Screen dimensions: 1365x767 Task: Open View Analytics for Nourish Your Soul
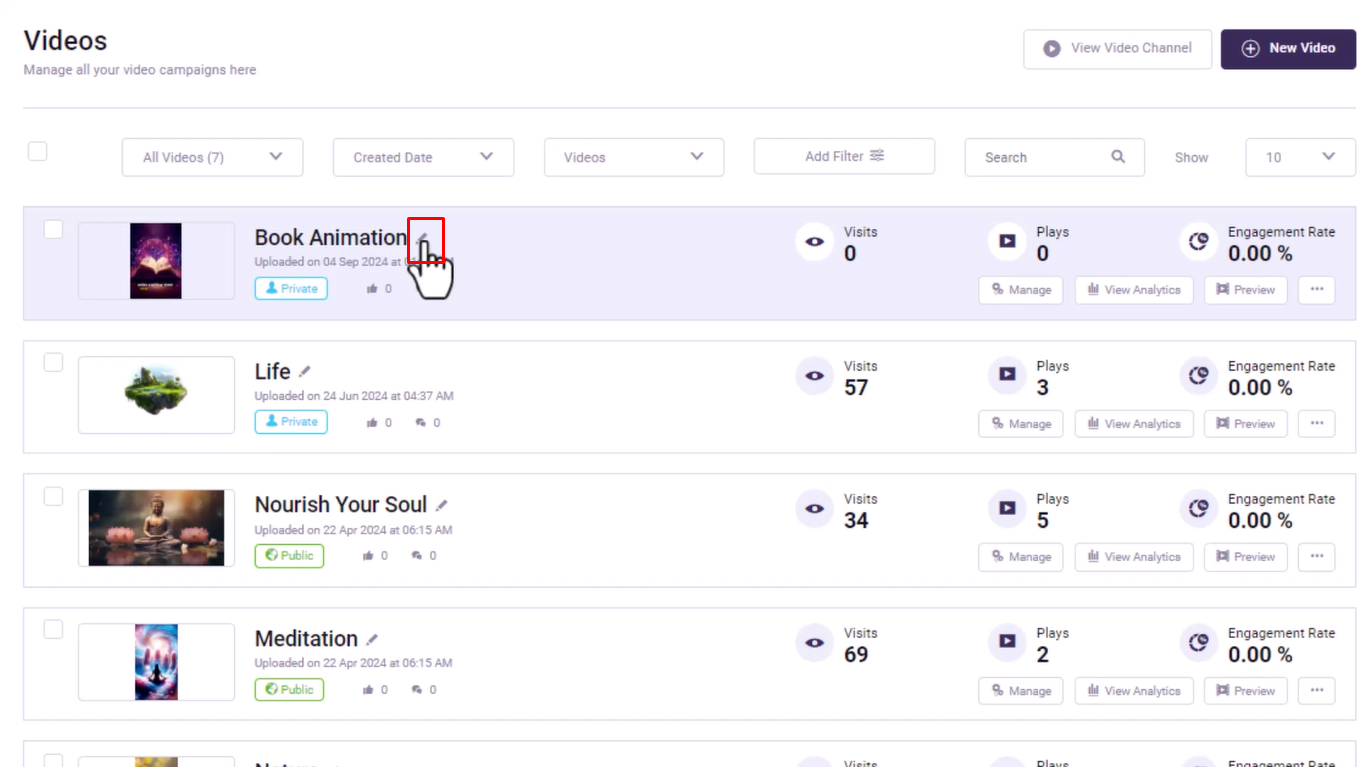[1134, 557]
